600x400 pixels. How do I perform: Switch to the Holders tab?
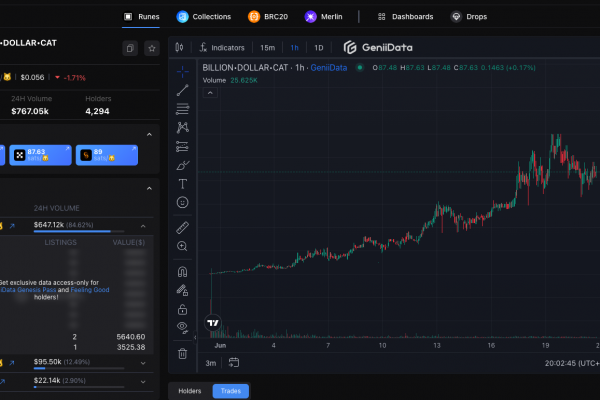click(x=190, y=391)
